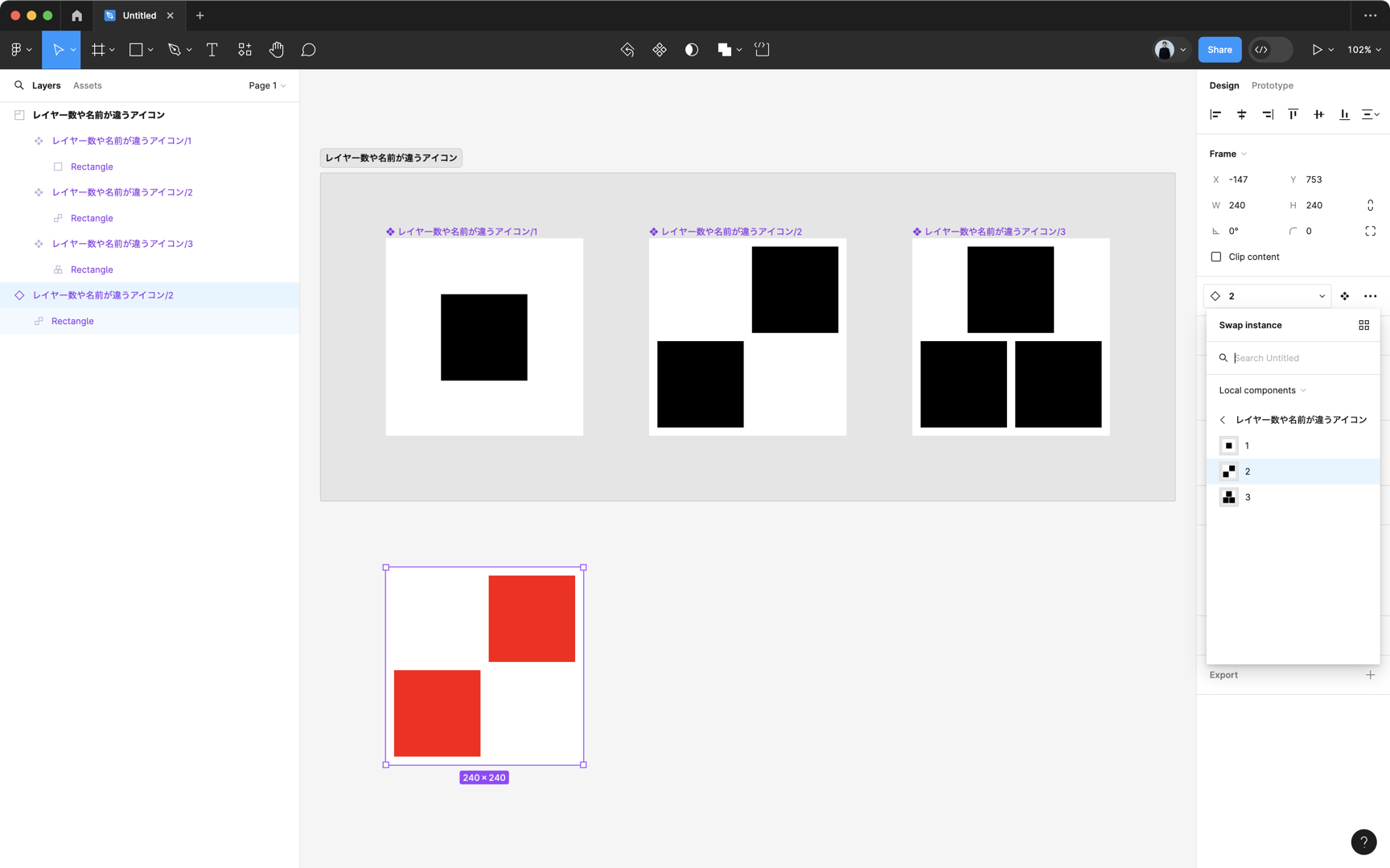1390x868 pixels.
Task: Select the Move tool
Action: coord(57,50)
